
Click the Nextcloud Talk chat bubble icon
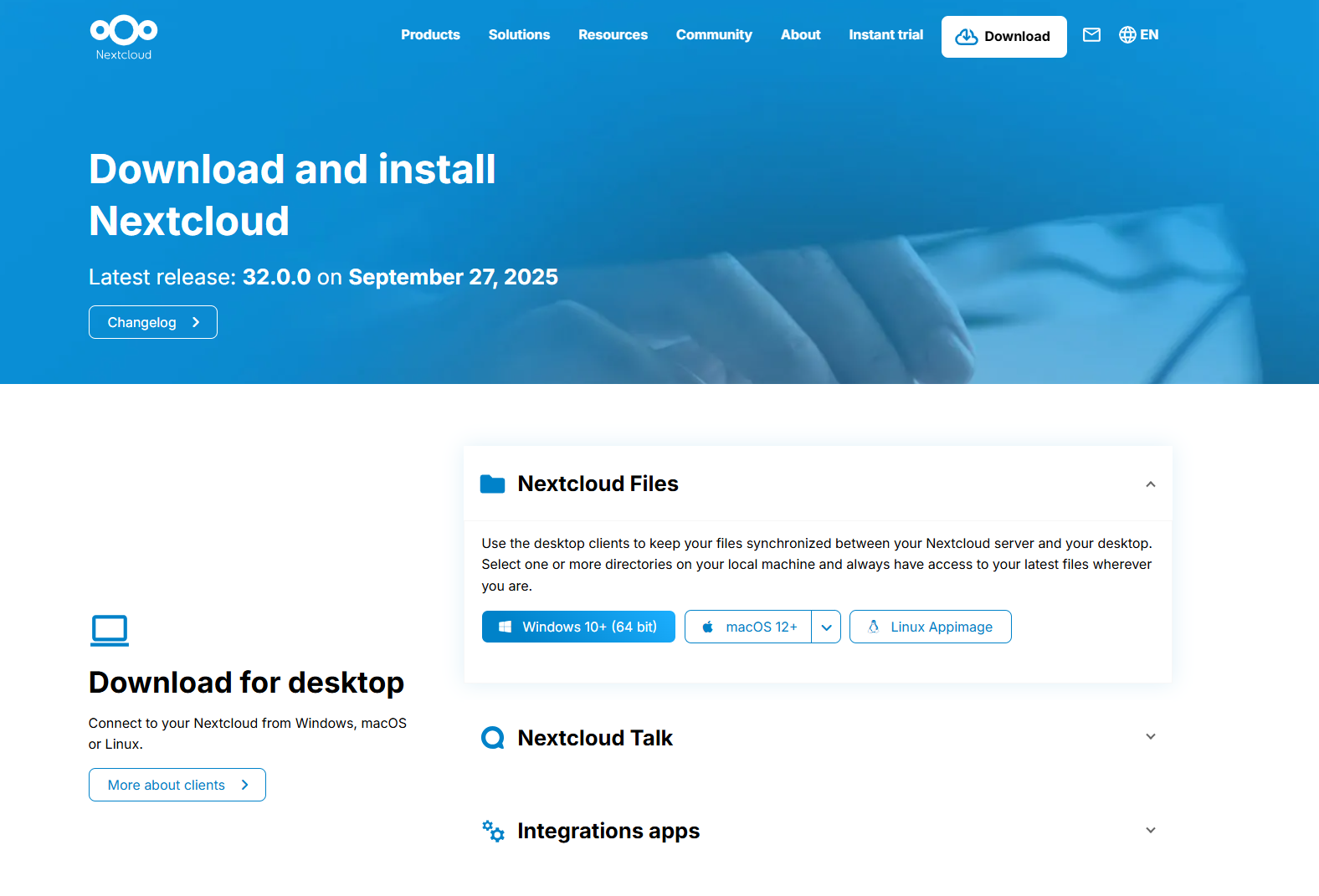(x=493, y=738)
